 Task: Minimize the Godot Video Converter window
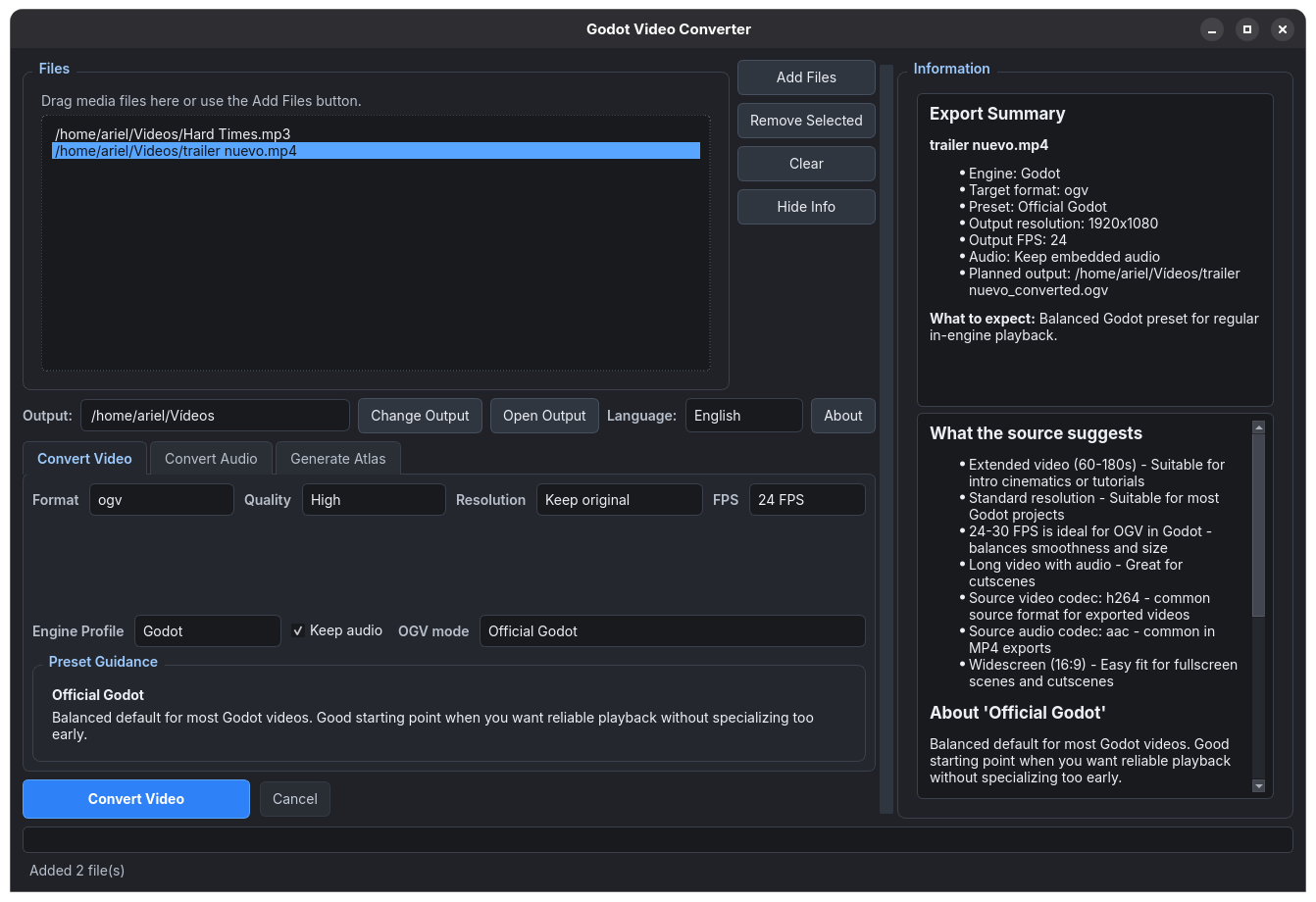(x=1212, y=29)
